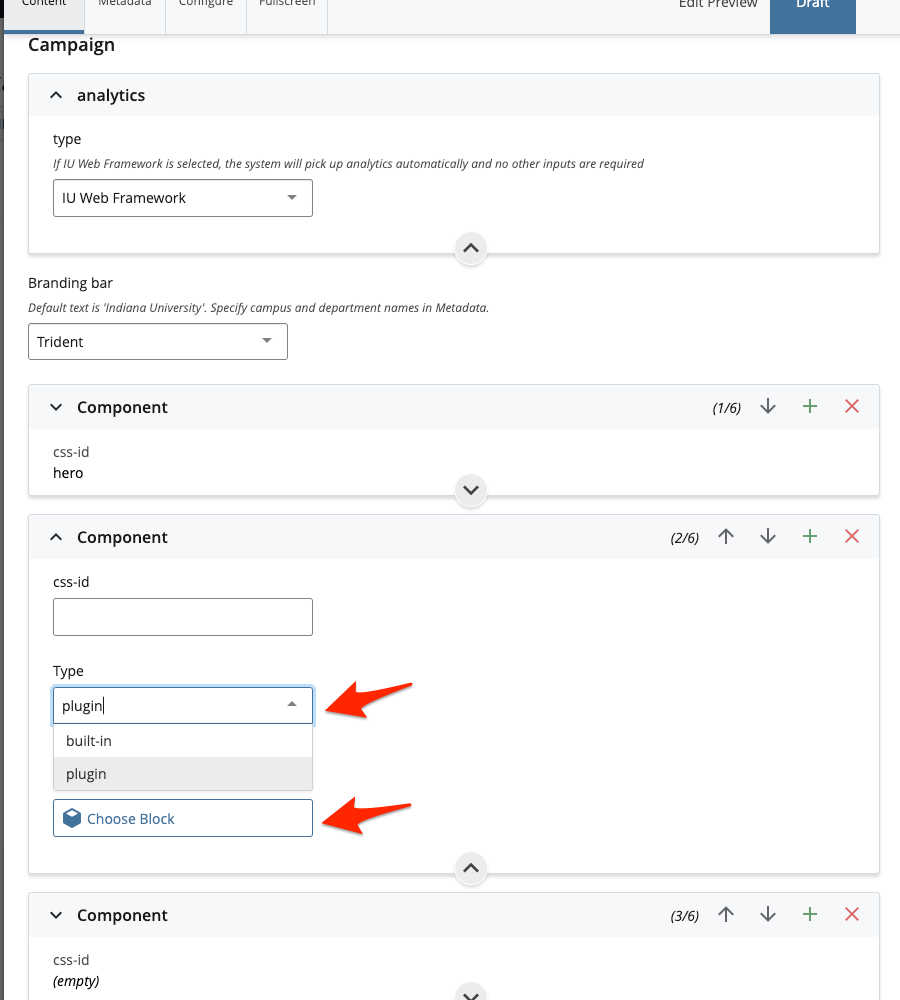Viewport: 900px width, 1000px height.
Task: Move Component 2/6 down with arrow icon
Action: (x=768, y=536)
